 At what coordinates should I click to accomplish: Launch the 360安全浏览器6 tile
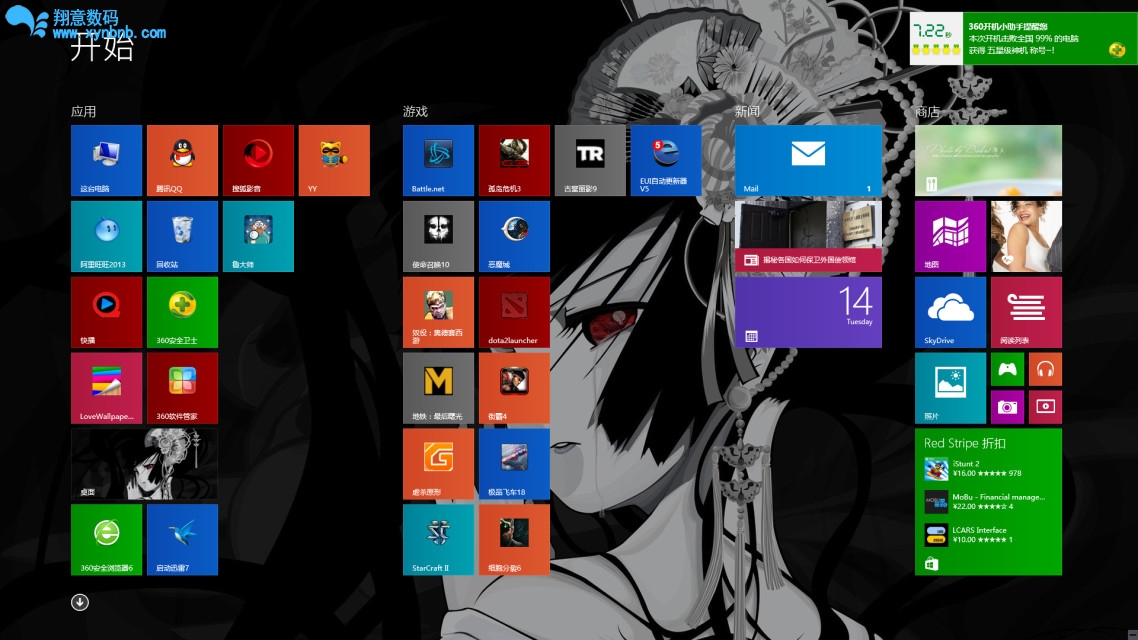tap(107, 540)
